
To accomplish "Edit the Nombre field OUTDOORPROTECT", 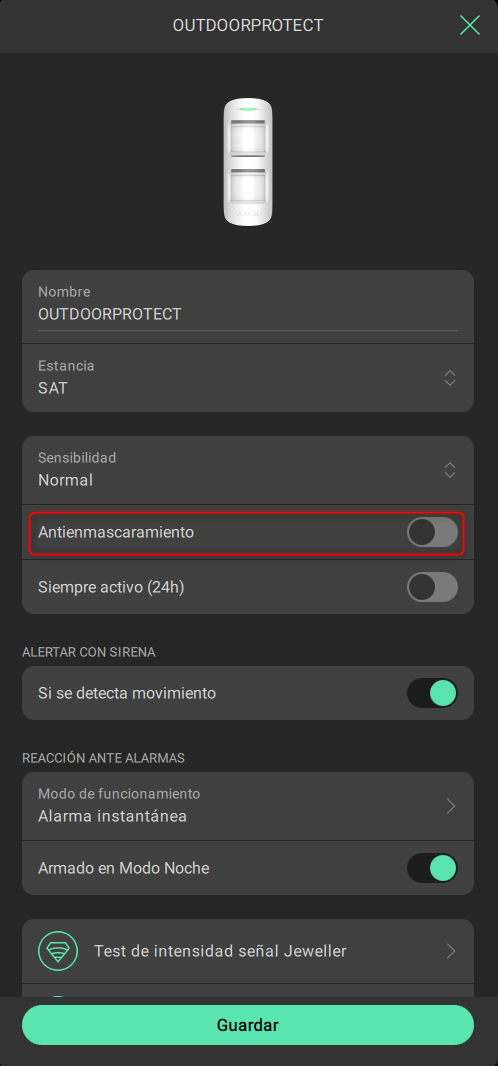I will (248, 314).
